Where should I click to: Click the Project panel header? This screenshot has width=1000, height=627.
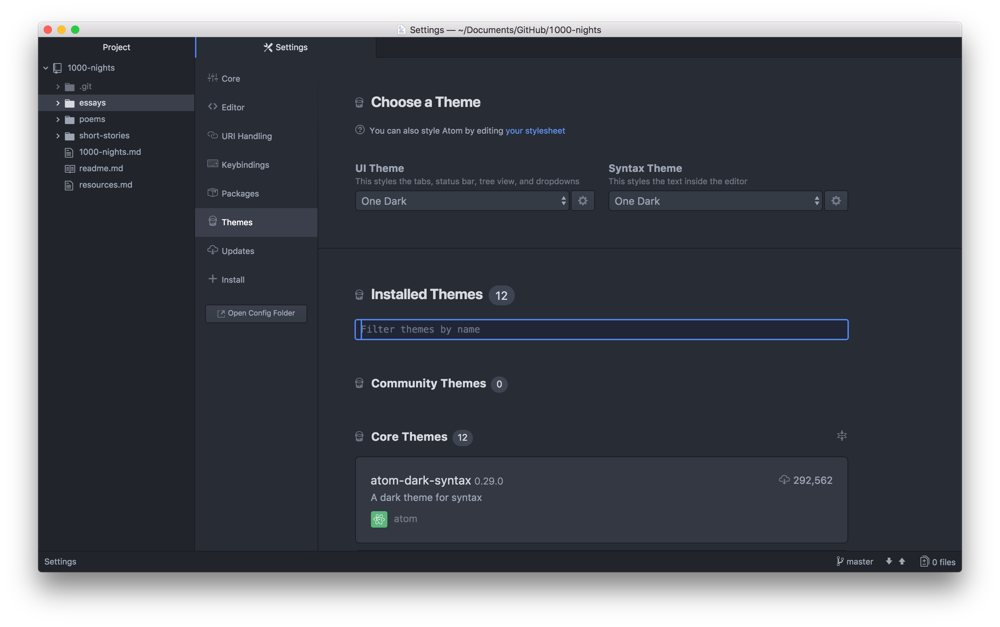(116, 47)
